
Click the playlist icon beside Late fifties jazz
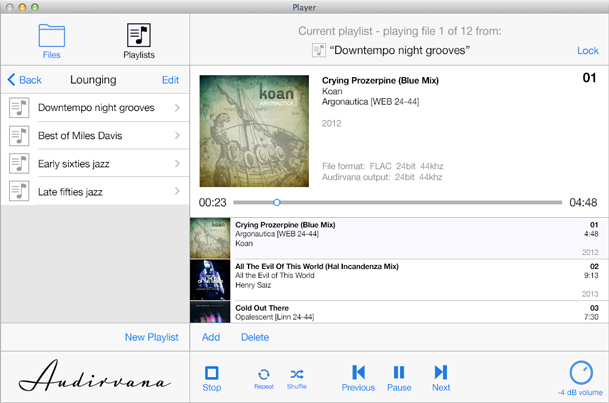[x=19, y=191]
